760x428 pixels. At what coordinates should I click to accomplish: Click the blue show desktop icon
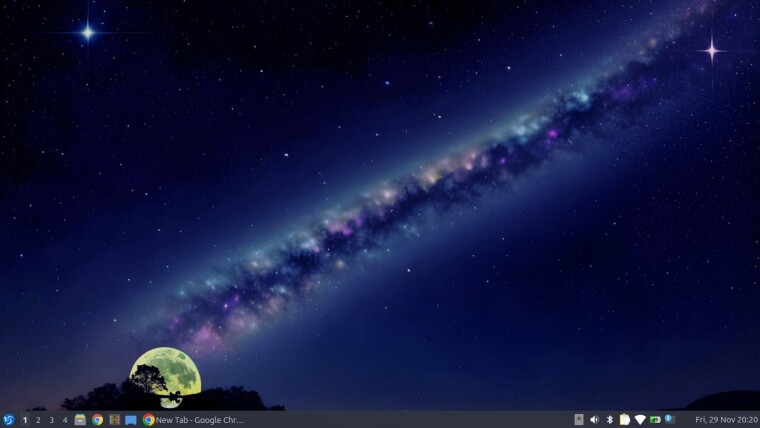pyautogui.click(x=131, y=420)
